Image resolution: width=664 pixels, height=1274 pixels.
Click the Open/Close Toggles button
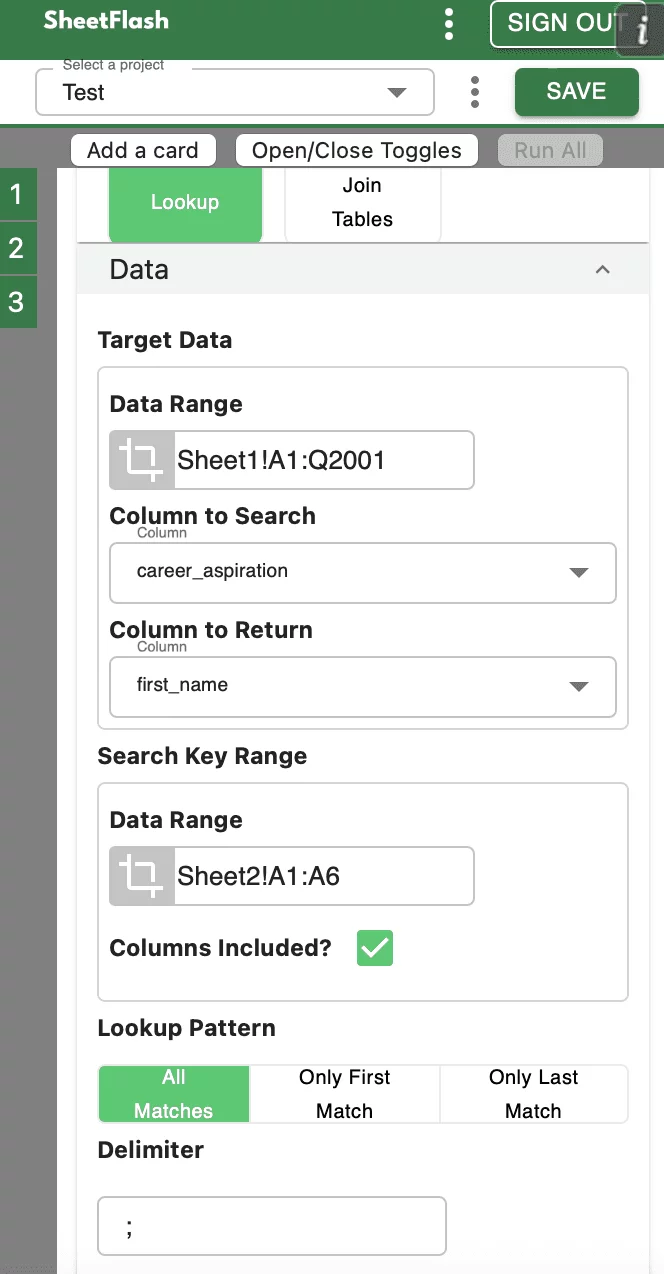click(357, 150)
